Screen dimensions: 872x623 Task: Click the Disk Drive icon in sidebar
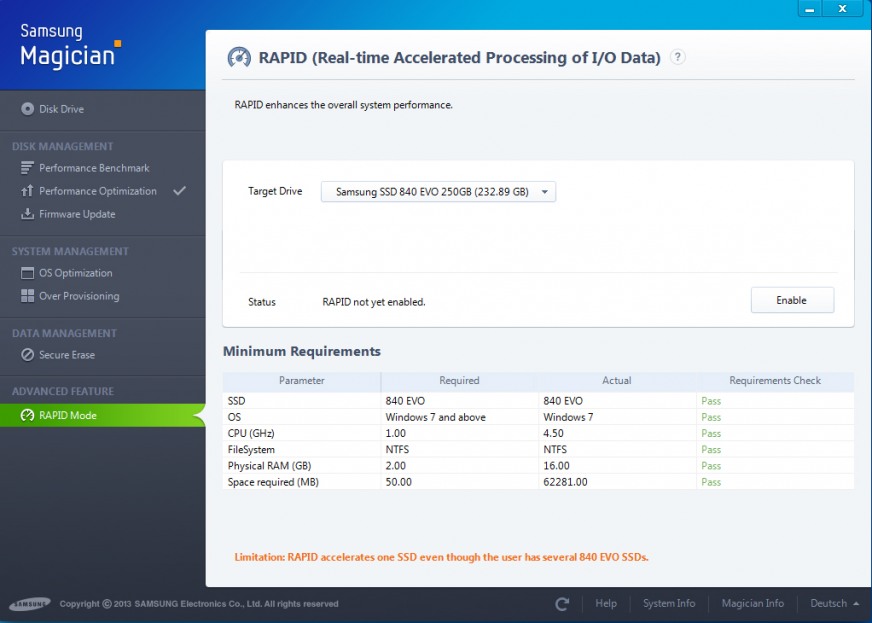(x=28, y=109)
